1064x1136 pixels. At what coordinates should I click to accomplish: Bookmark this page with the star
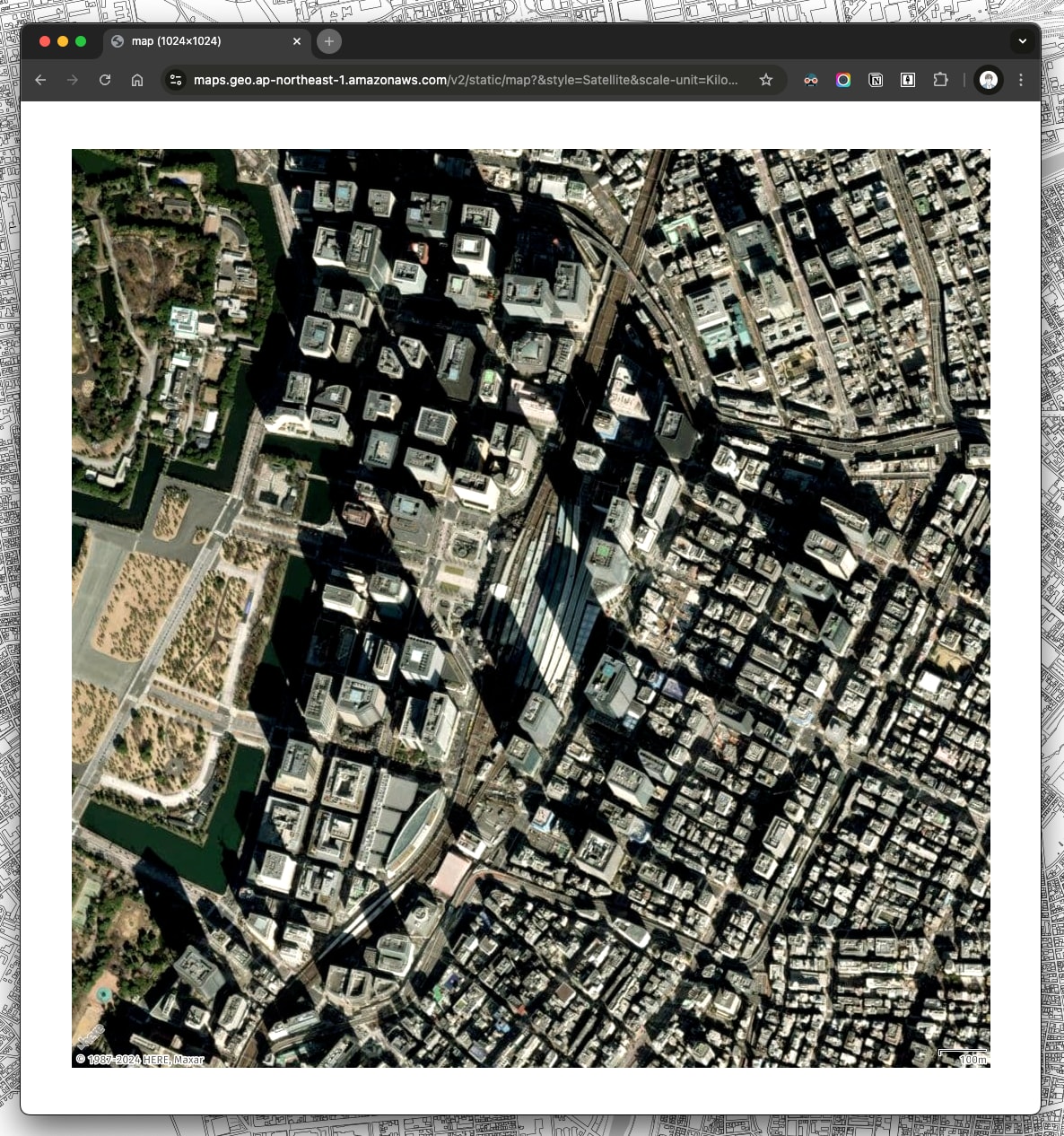pos(766,80)
